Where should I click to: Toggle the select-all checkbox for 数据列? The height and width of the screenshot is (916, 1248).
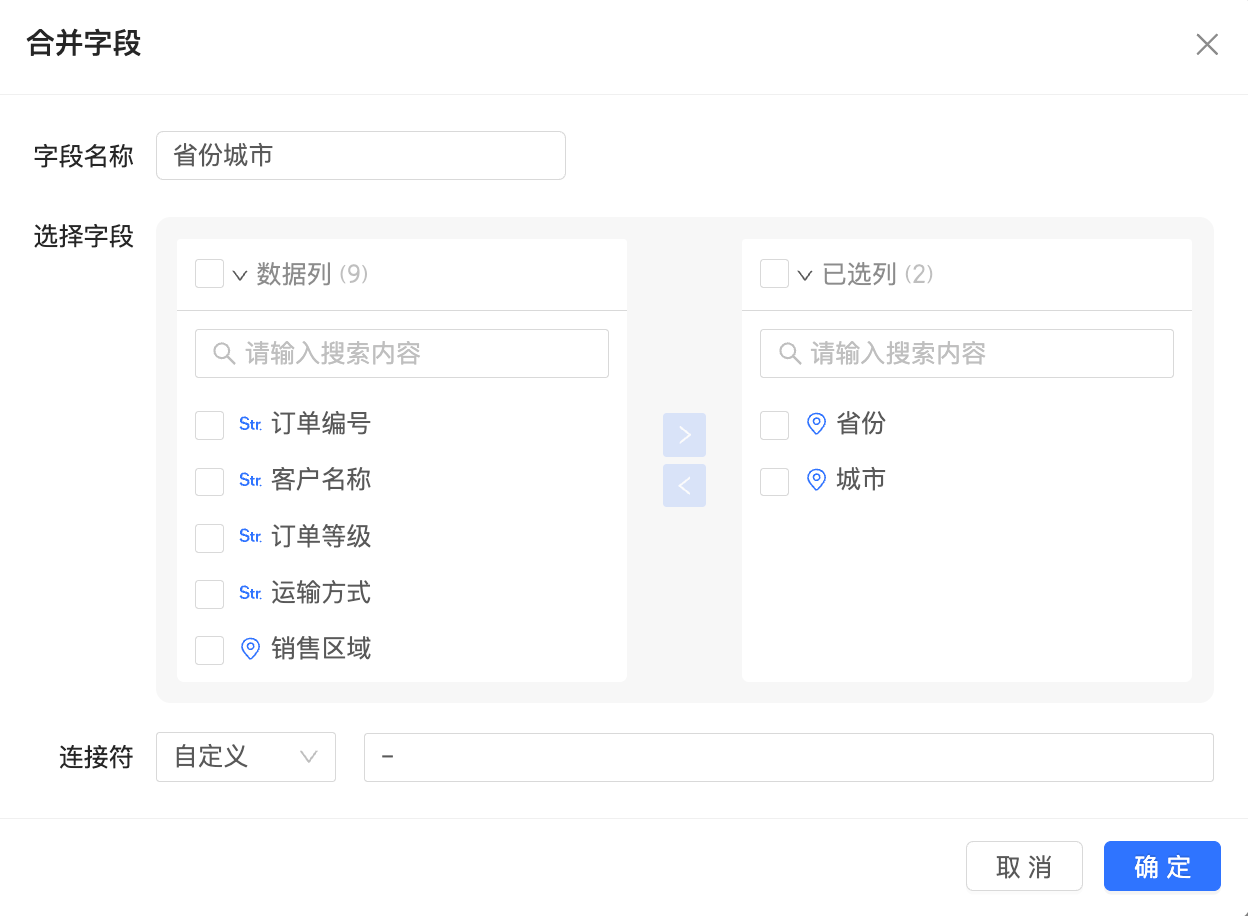click(x=209, y=274)
